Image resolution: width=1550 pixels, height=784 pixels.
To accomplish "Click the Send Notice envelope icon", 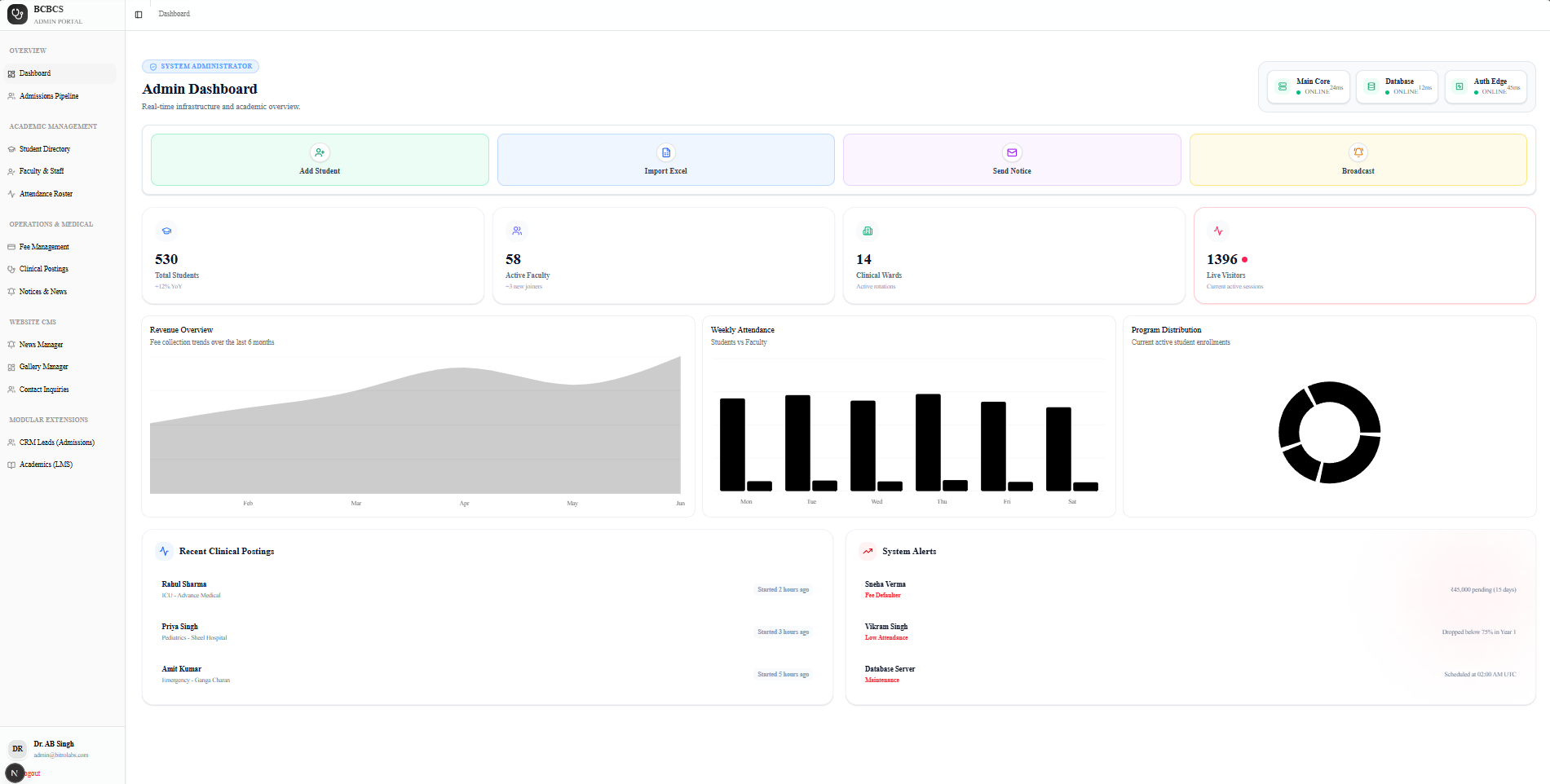I will click(1012, 152).
